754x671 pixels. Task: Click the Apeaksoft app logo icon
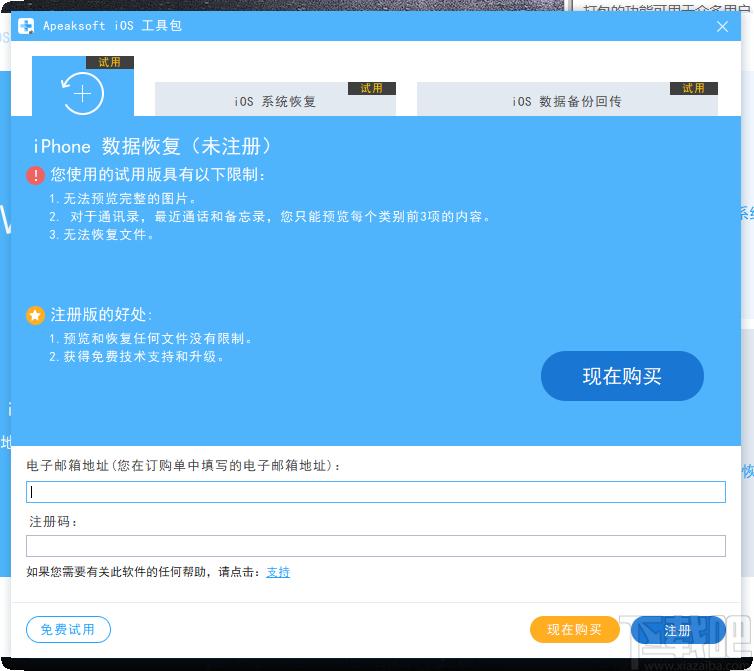coord(26,26)
